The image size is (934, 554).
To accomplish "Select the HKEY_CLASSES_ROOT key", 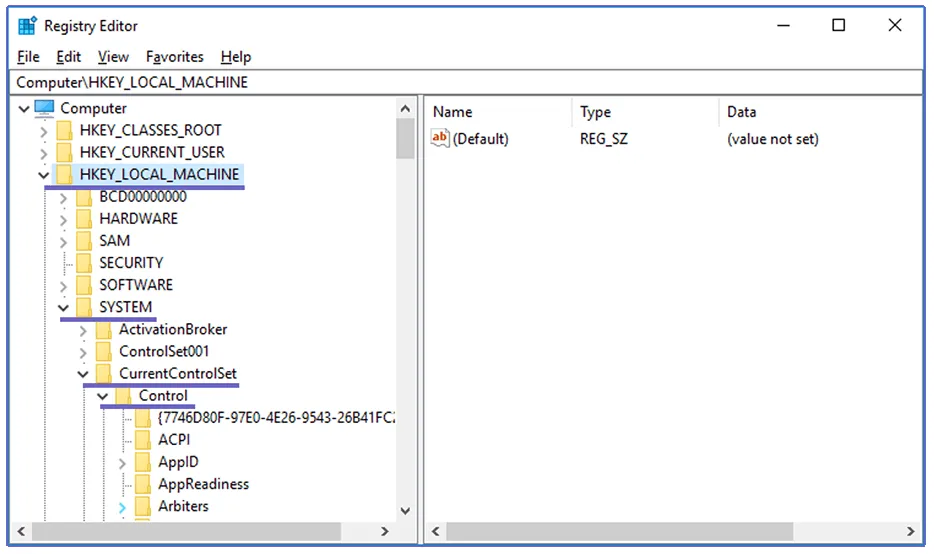I will pyautogui.click(x=151, y=130).
